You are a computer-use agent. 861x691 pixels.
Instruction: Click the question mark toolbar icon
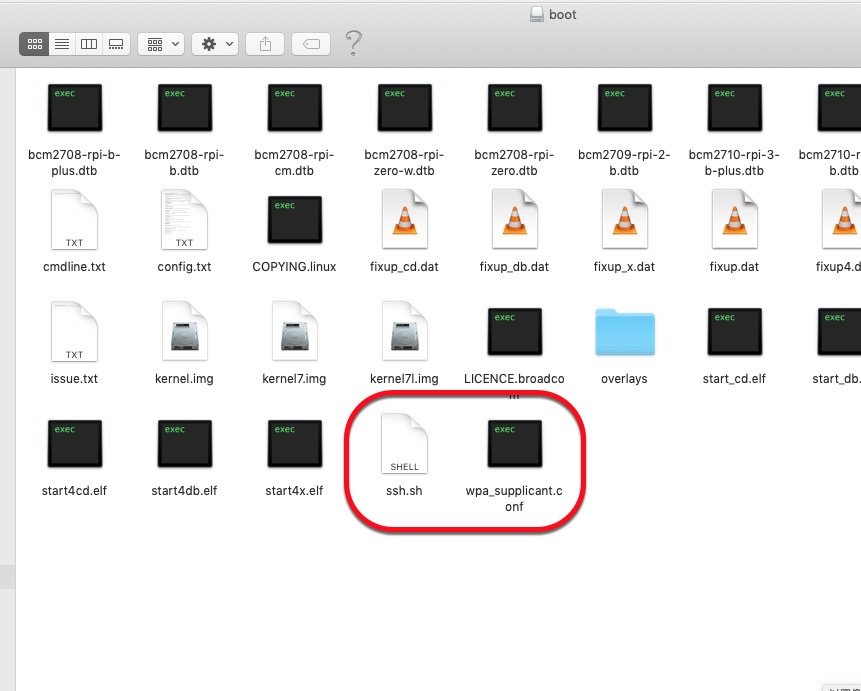coord(354,43)
